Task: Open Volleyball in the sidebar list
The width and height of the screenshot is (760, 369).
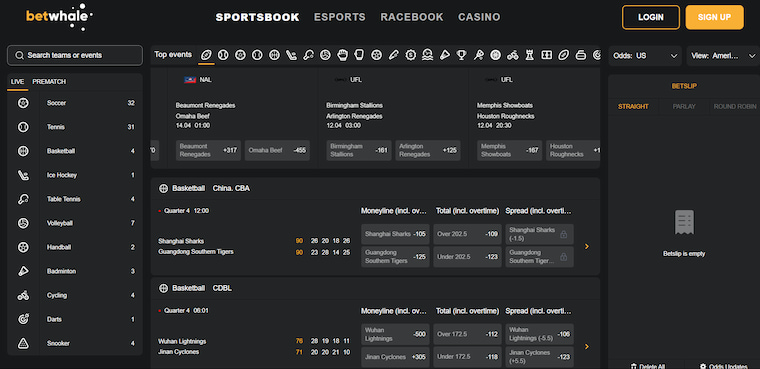Action: pos(75,223)
